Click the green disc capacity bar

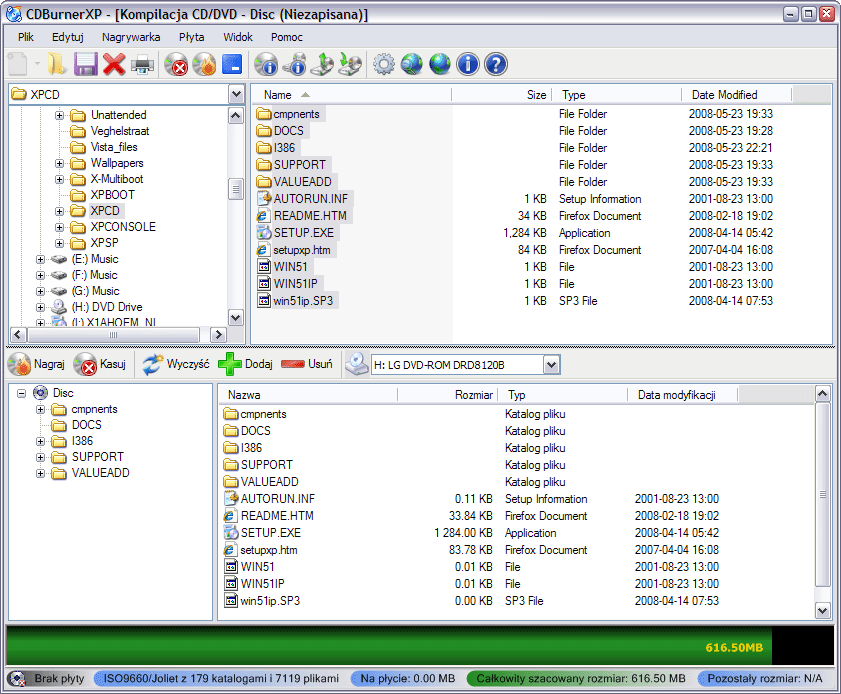pyautogui.click(x=420, y=646)
